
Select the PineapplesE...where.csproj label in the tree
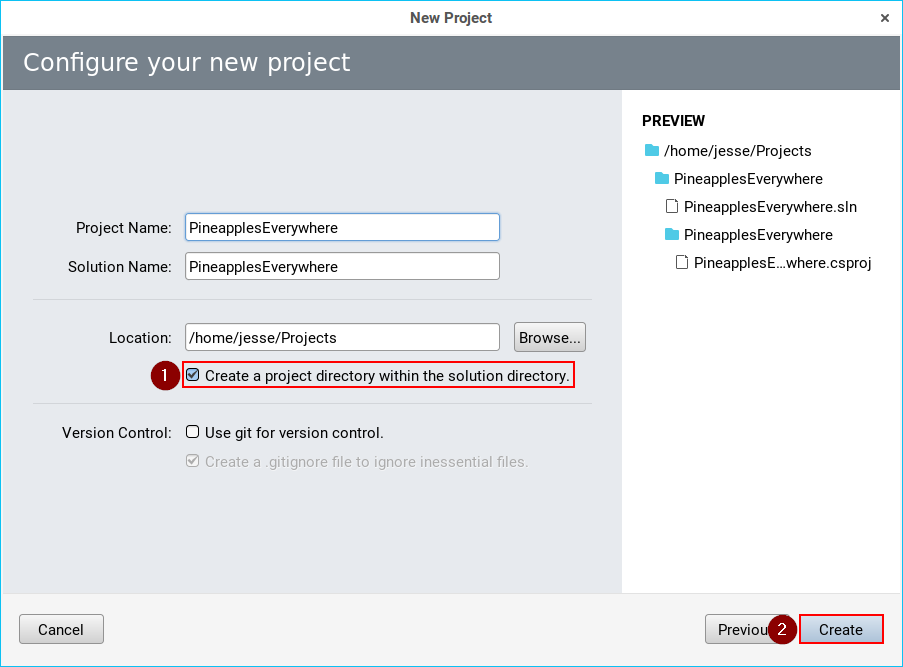point(782,263)
